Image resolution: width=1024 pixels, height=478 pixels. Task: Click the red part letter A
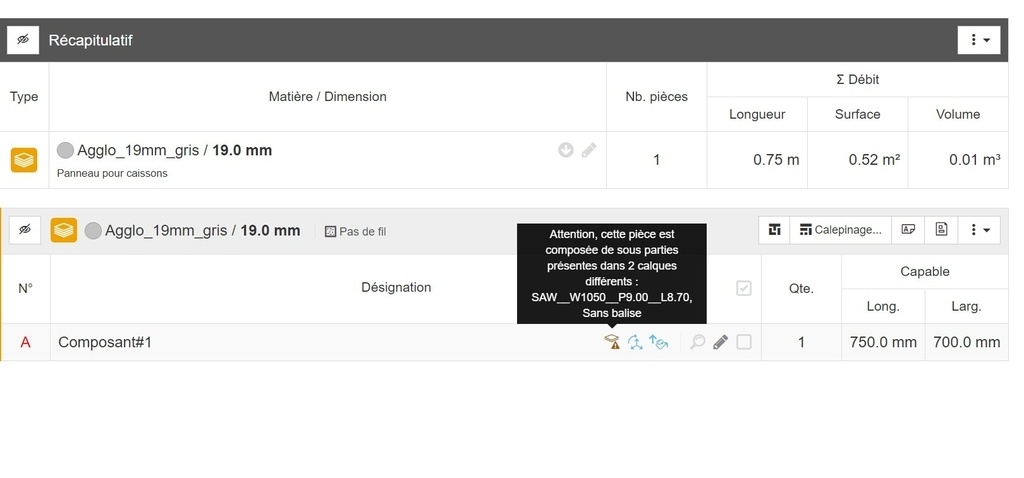tap(25, 342)
